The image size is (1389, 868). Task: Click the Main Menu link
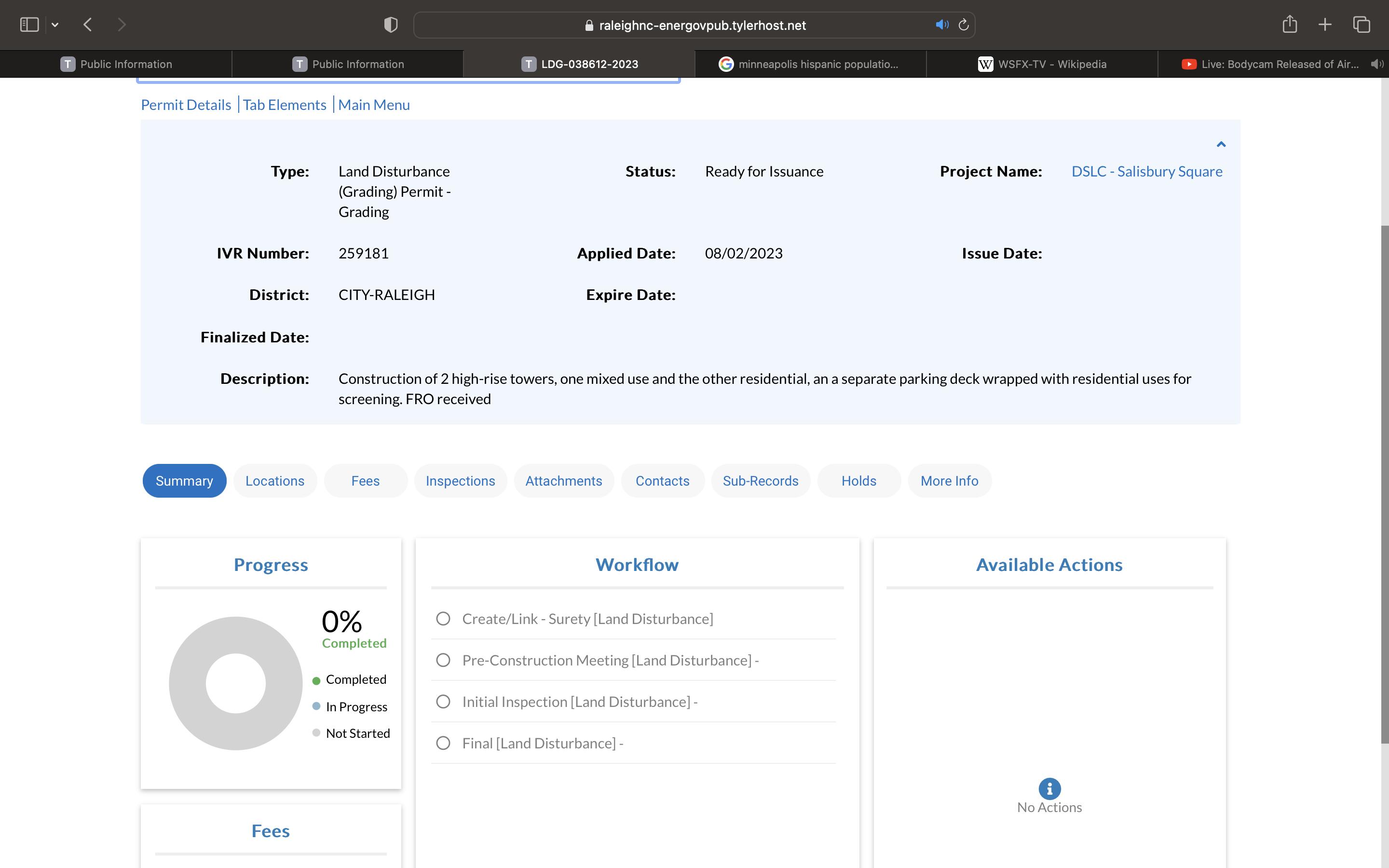pos(374,105)
